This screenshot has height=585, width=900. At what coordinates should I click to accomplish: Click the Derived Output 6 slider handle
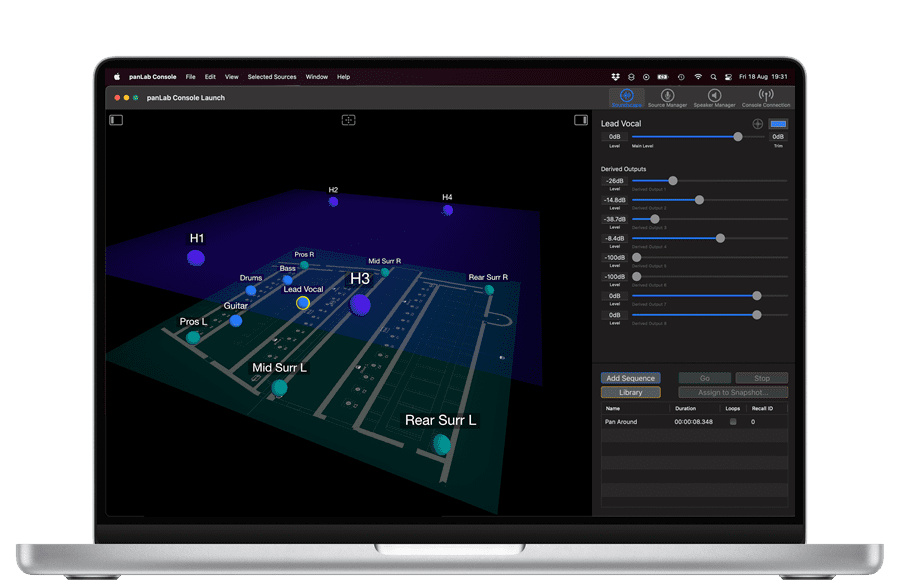[637, 277]
